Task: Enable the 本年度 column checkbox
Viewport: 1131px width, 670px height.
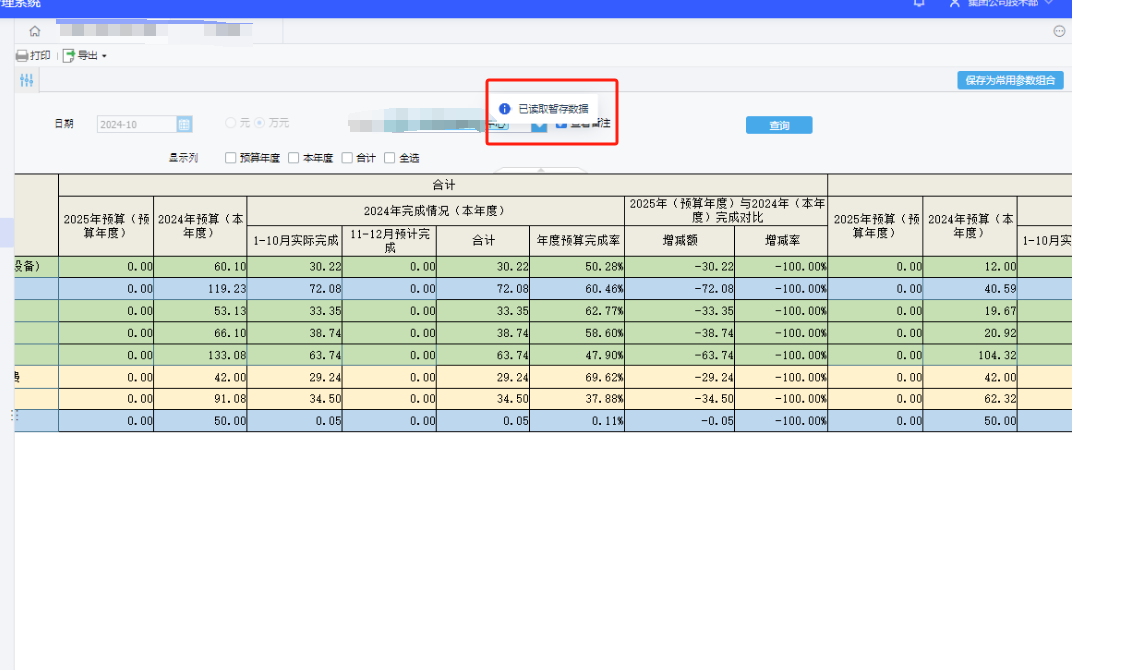Action: 294,158
